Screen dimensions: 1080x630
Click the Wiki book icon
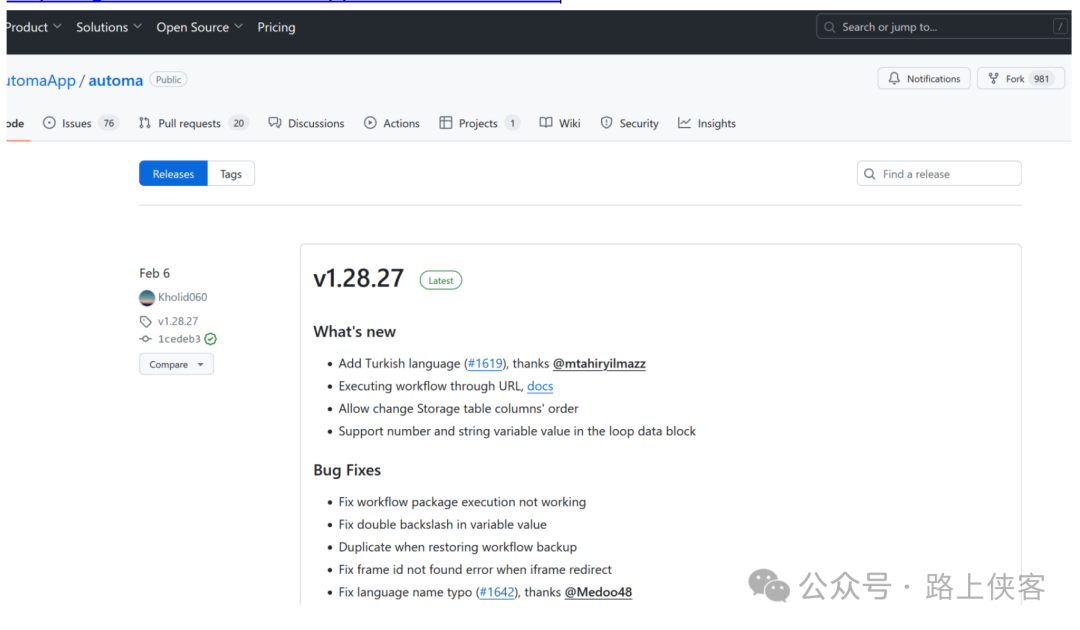(546, 123)
